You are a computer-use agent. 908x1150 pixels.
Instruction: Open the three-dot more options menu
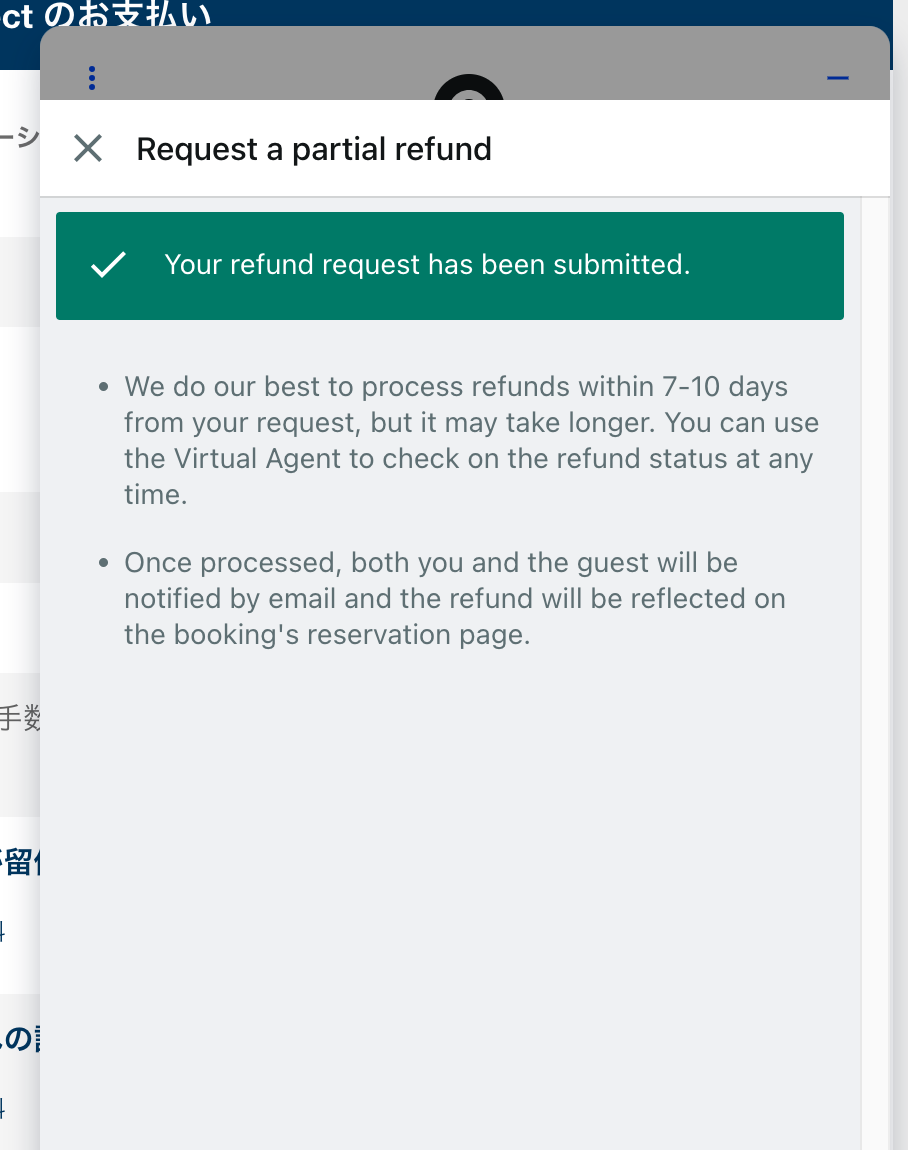pyautogui.click(x=91, y=77)
